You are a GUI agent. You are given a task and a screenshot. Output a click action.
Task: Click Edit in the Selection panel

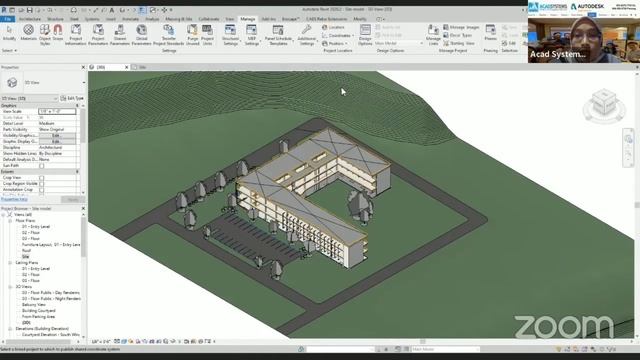(x=509, y=43)
